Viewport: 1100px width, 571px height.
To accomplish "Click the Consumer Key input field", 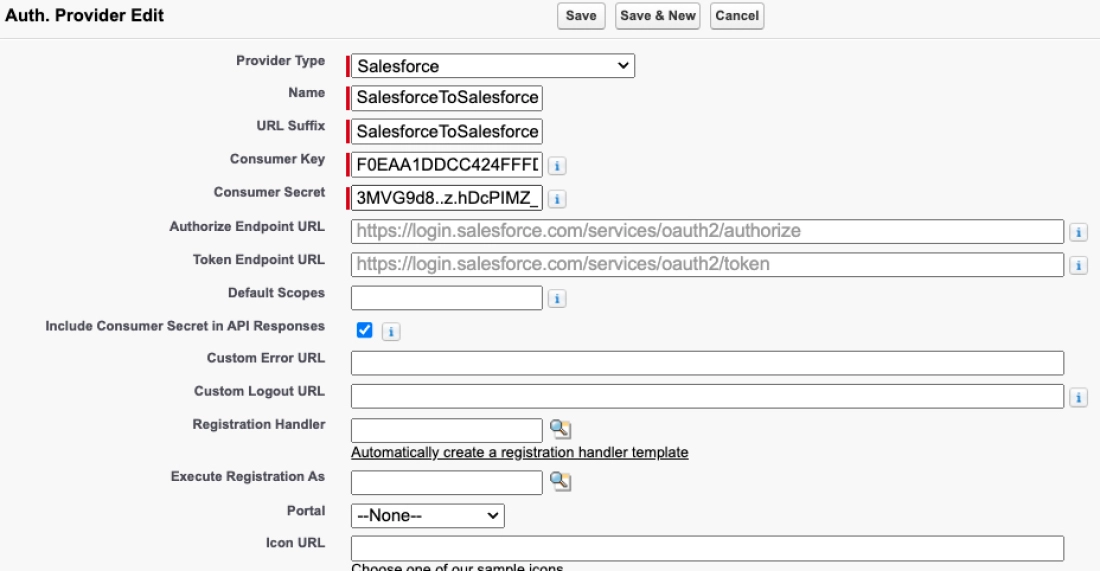I will coord(446,165).
